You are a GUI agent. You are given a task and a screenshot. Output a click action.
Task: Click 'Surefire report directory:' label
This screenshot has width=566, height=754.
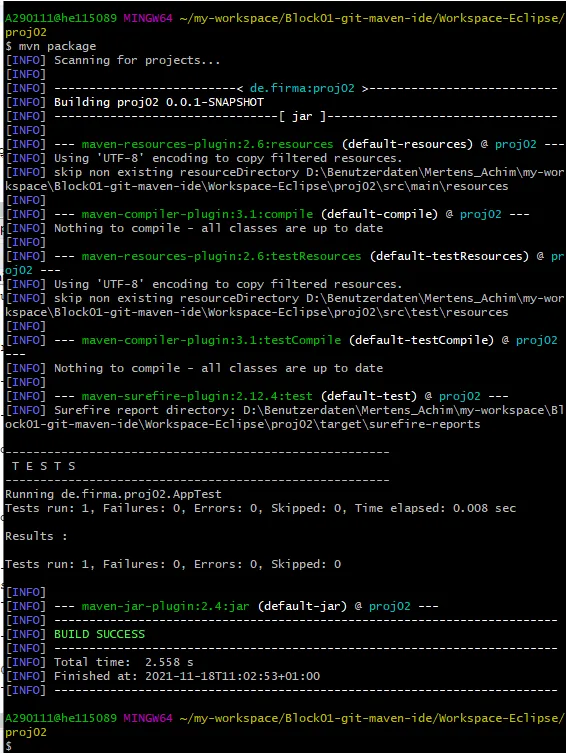point(145,410)
